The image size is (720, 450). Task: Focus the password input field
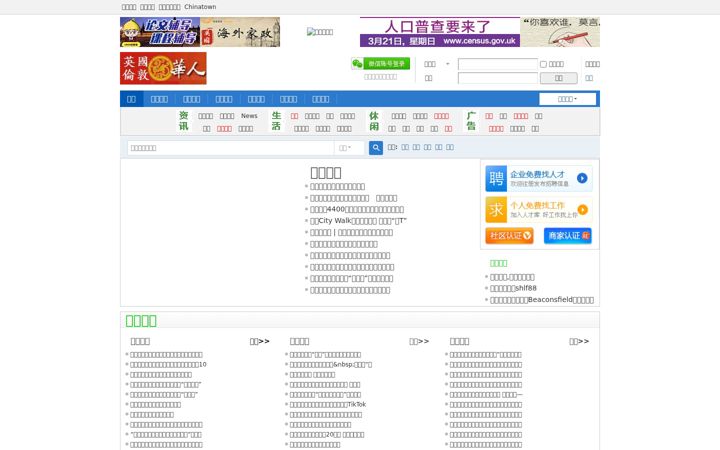point(498,78)
